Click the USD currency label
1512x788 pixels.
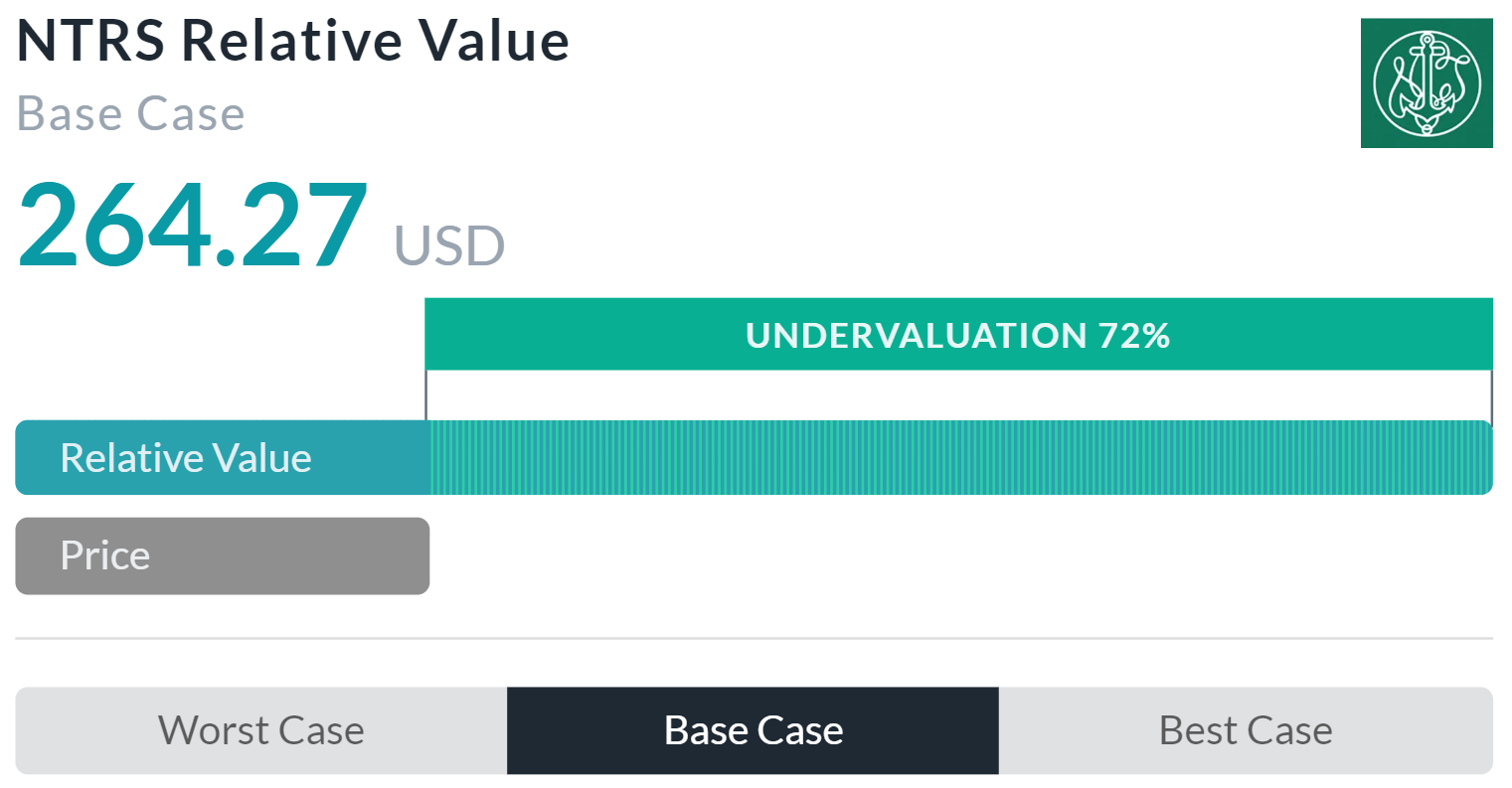pos(449,245)
